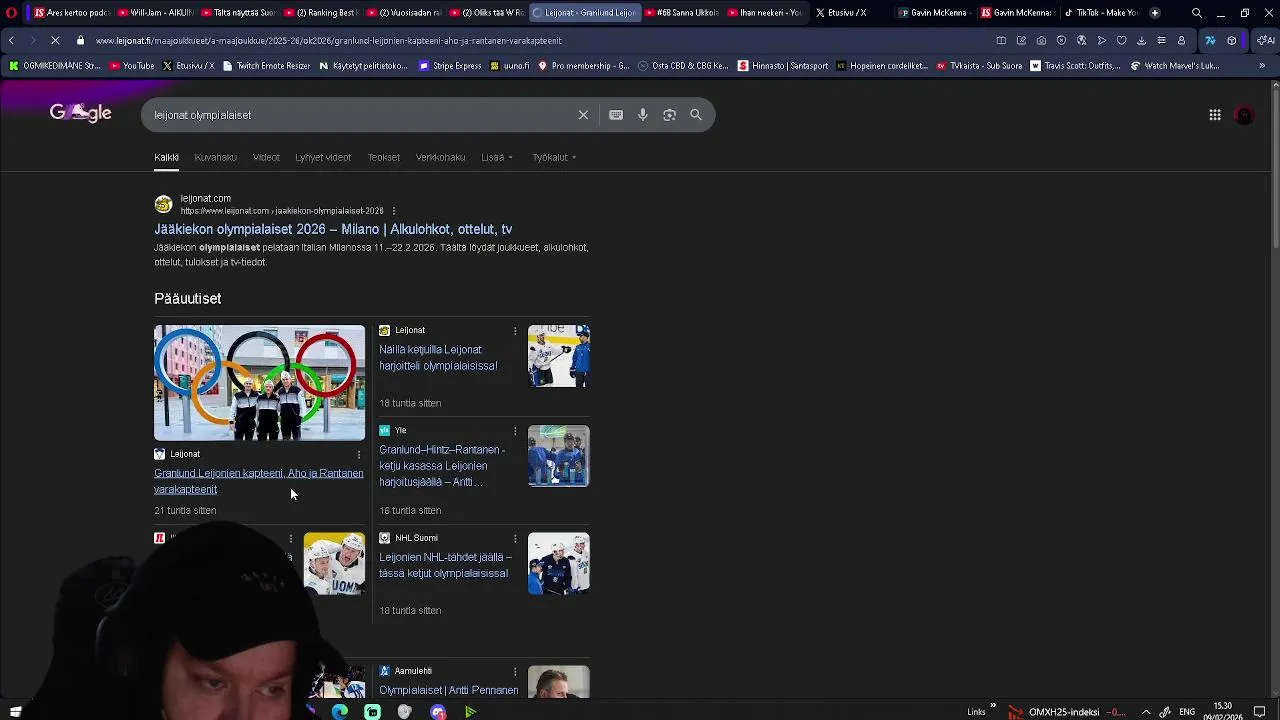The image size is (1280, 720).
Task: Open options dots on Granlund kapteeni card
Action: pos(359,454)
